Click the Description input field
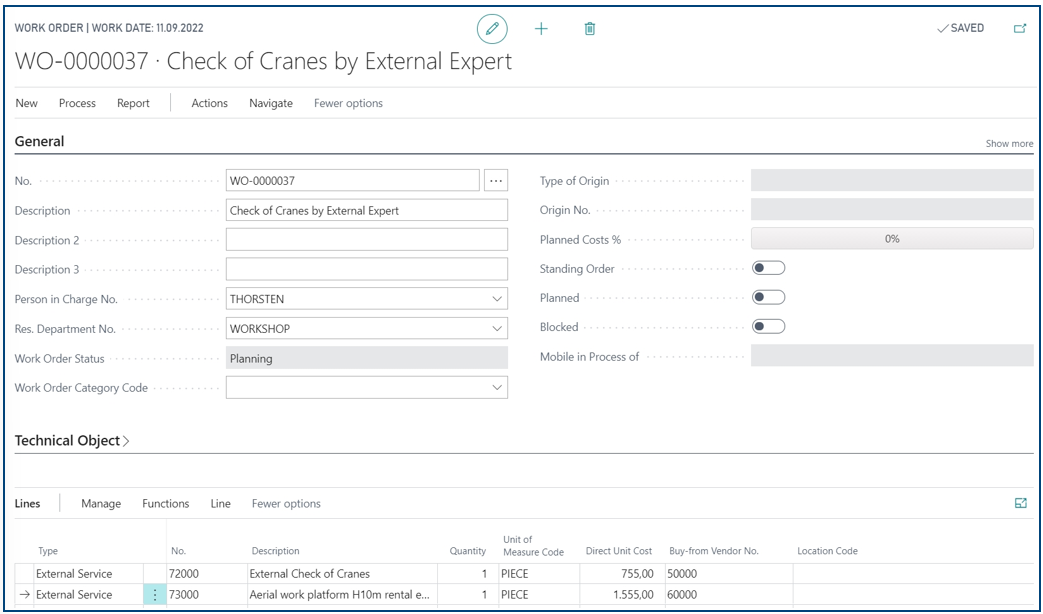The height and width of the screenshot is (614, 1043). click(x=367, y=210)
